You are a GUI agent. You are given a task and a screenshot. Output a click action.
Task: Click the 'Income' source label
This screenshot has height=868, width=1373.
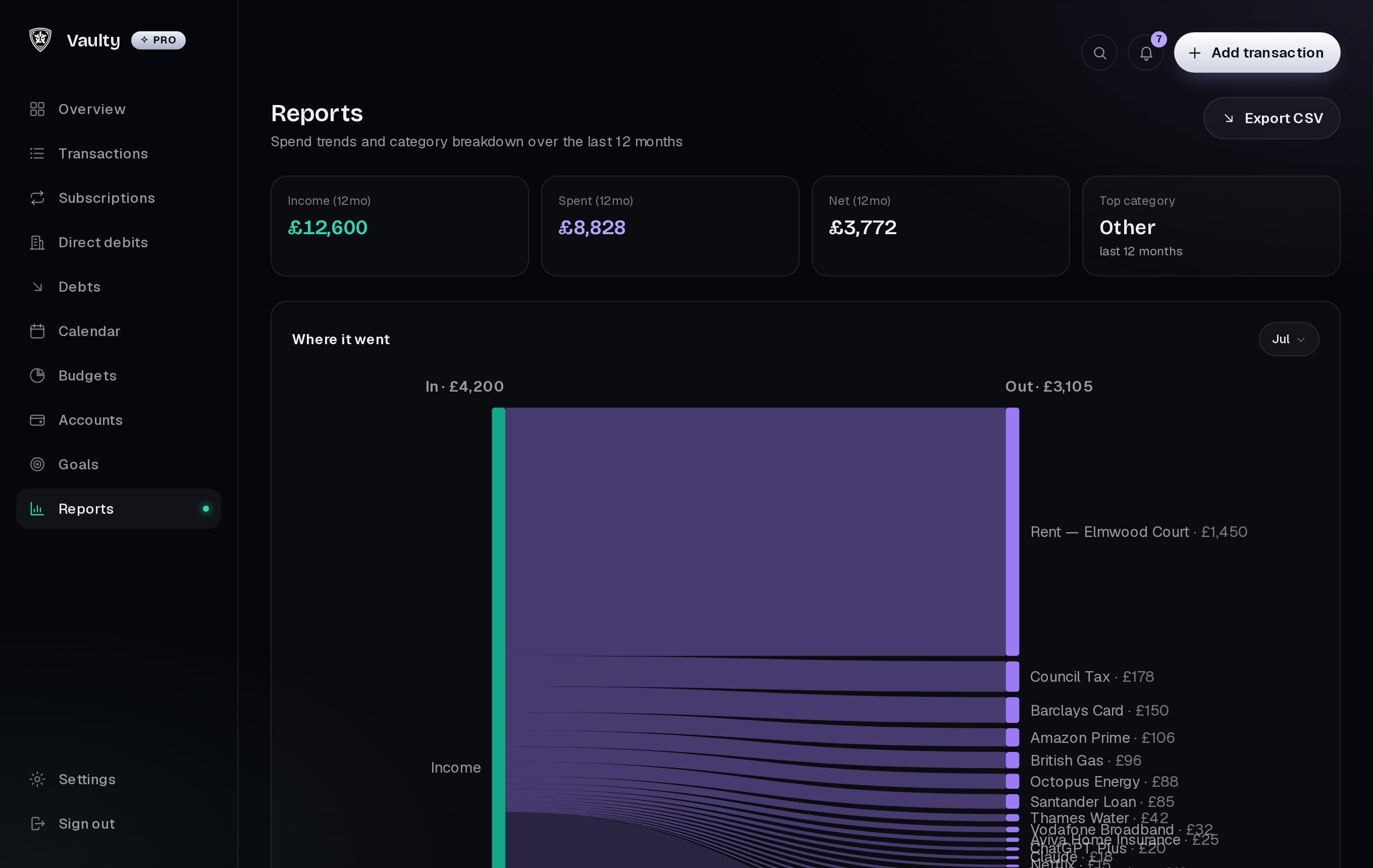456,768
